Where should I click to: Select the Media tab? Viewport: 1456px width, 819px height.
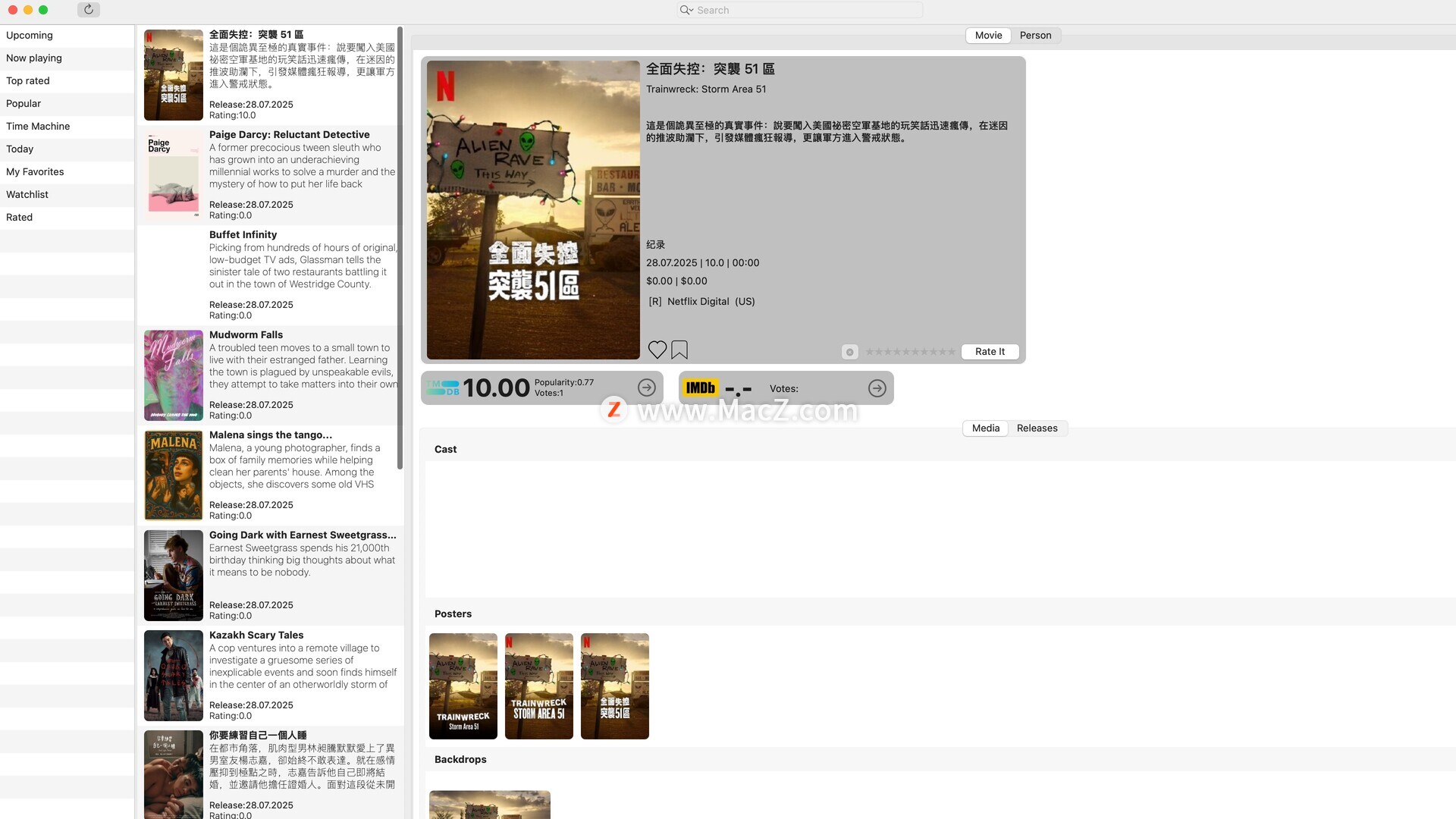point(985,428)
